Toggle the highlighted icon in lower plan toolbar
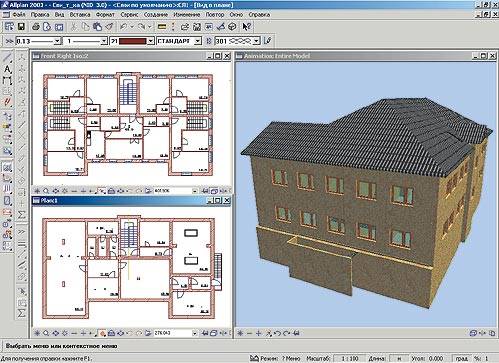 [x=103, y=333]
